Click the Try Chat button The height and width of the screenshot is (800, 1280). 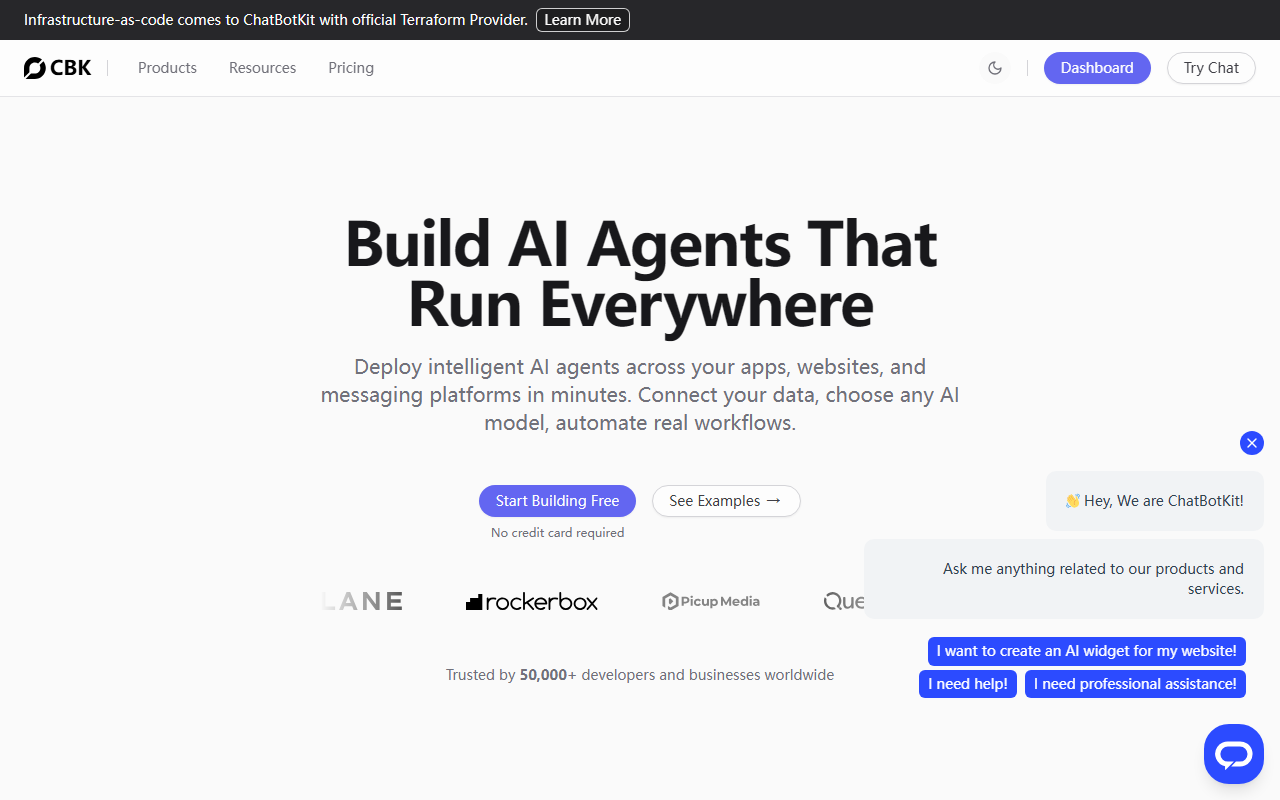coord(1211,68)
